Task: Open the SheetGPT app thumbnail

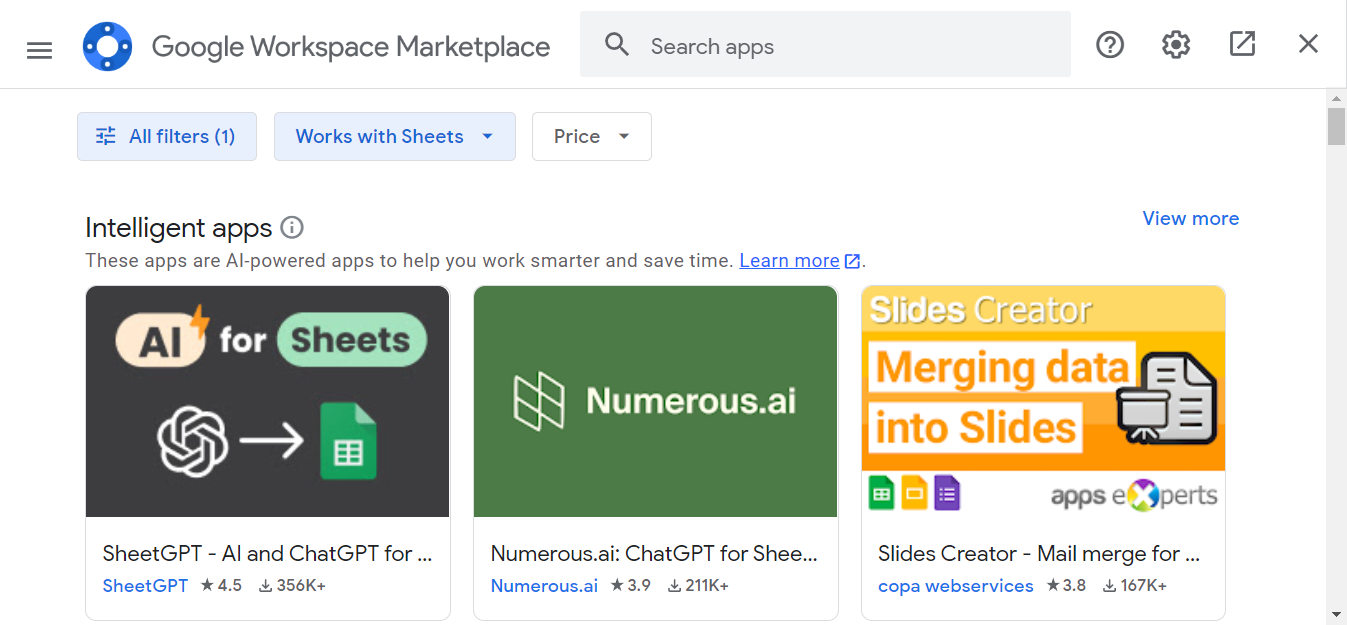Action: click(267, 401)
